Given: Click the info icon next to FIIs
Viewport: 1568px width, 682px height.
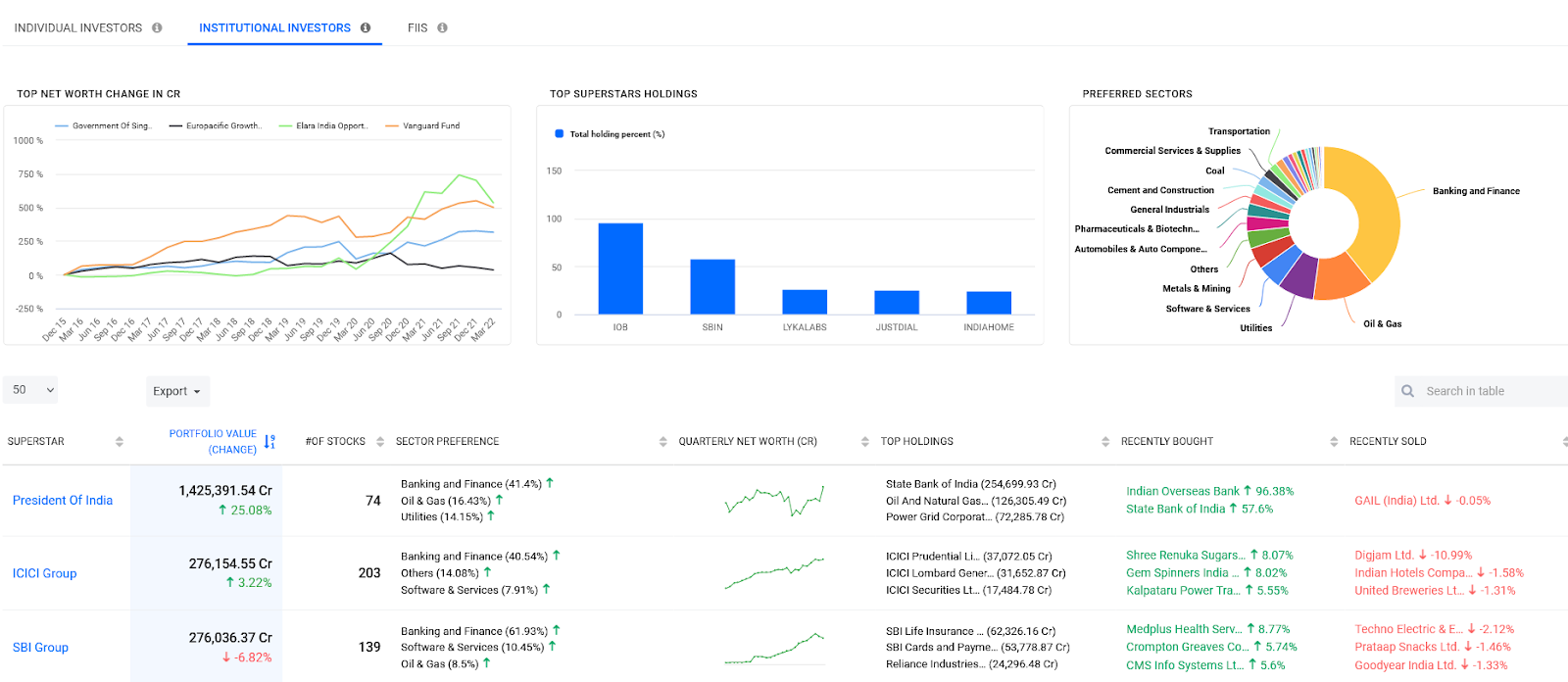Looking at the screenshot, I should click(442, 28).
